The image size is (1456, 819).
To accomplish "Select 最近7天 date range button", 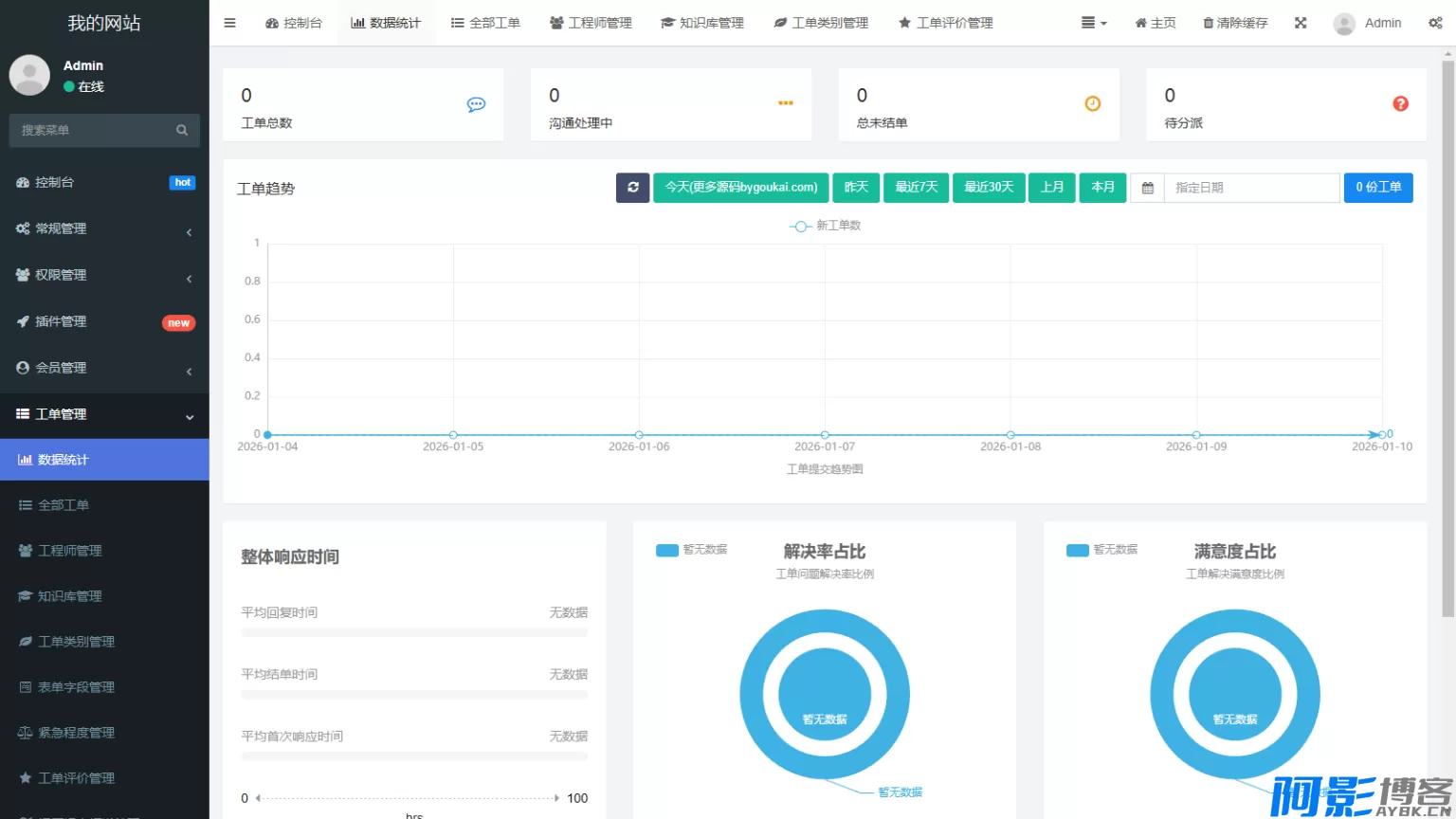I will point(916,188).
